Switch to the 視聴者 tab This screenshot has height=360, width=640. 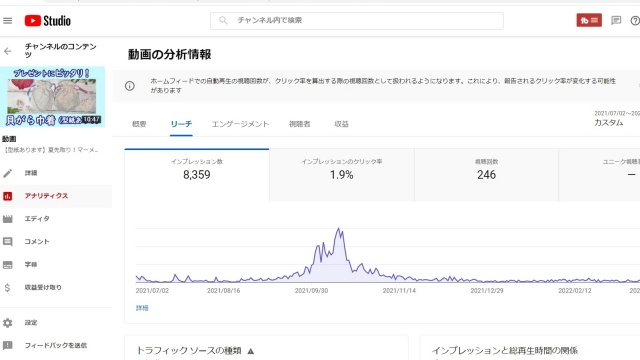coord(300,124)
